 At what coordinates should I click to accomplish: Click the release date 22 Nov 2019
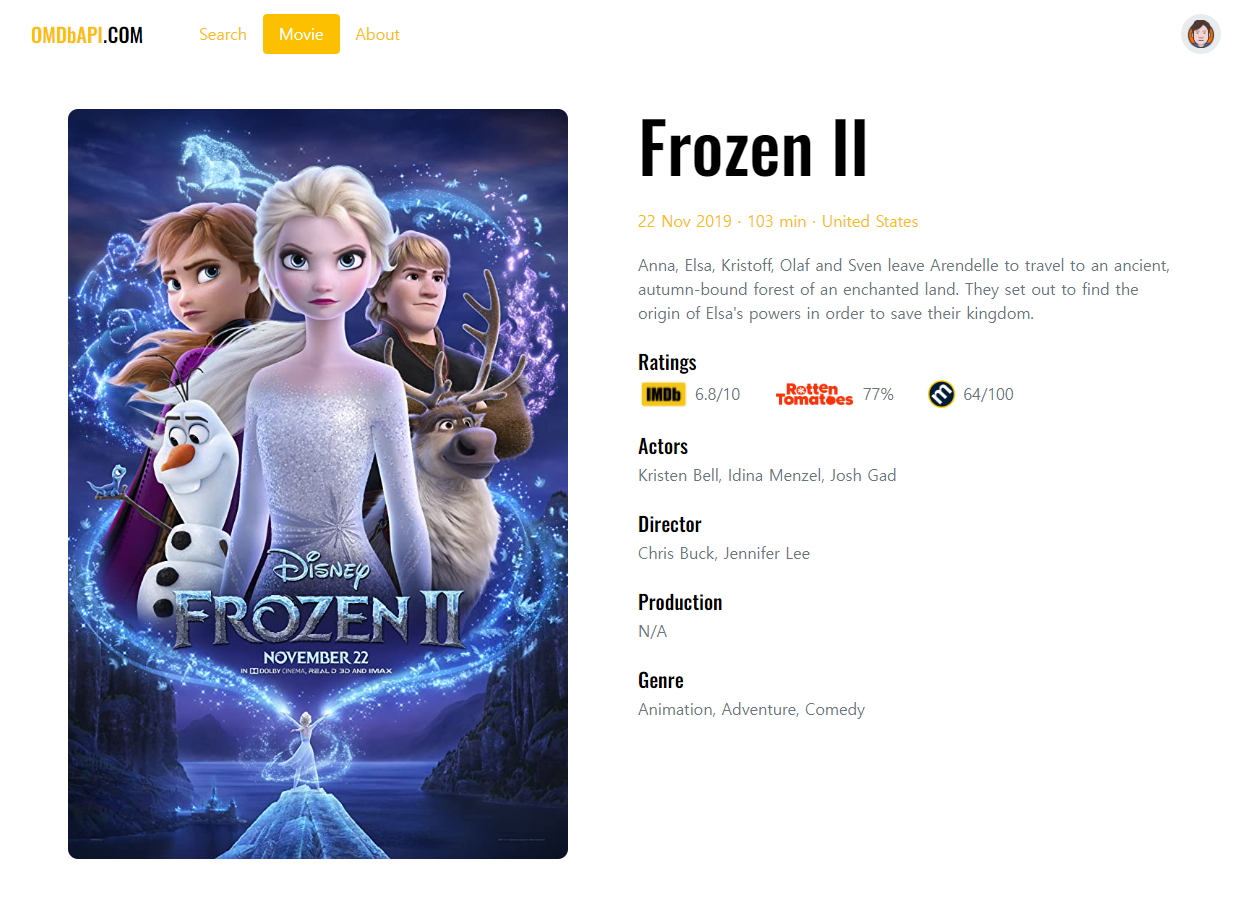[x=685, y=222]
